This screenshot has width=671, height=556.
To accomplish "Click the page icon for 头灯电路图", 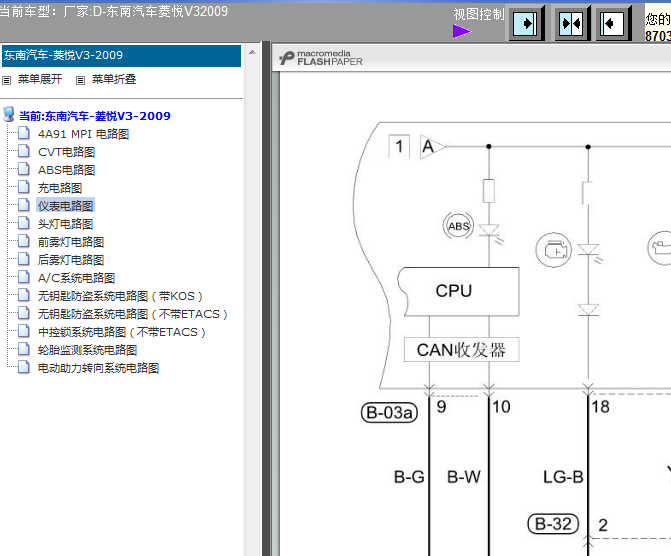I will (24, 223).
